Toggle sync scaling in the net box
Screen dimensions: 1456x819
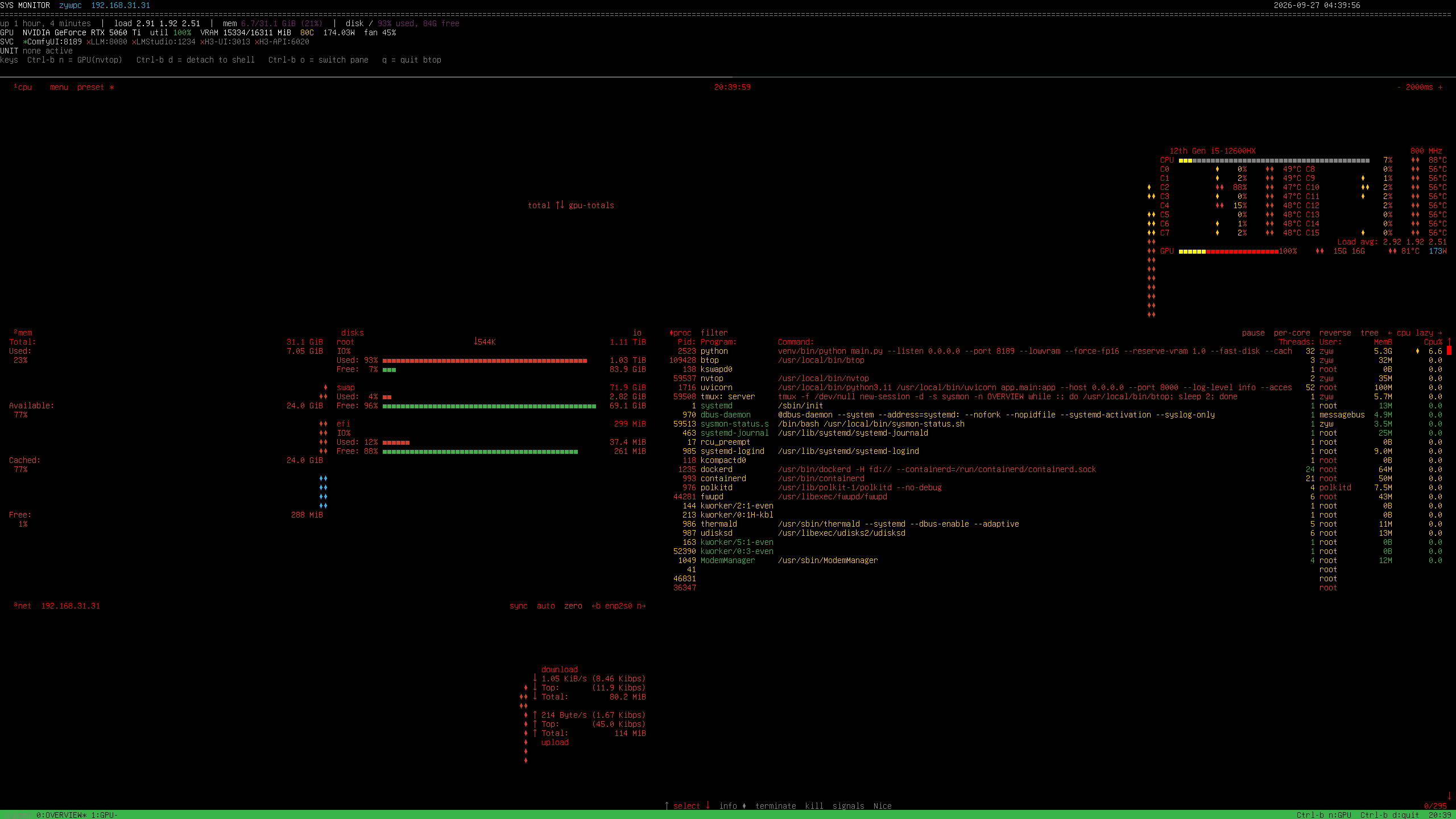pyautogui.click(x=519, y=606)
